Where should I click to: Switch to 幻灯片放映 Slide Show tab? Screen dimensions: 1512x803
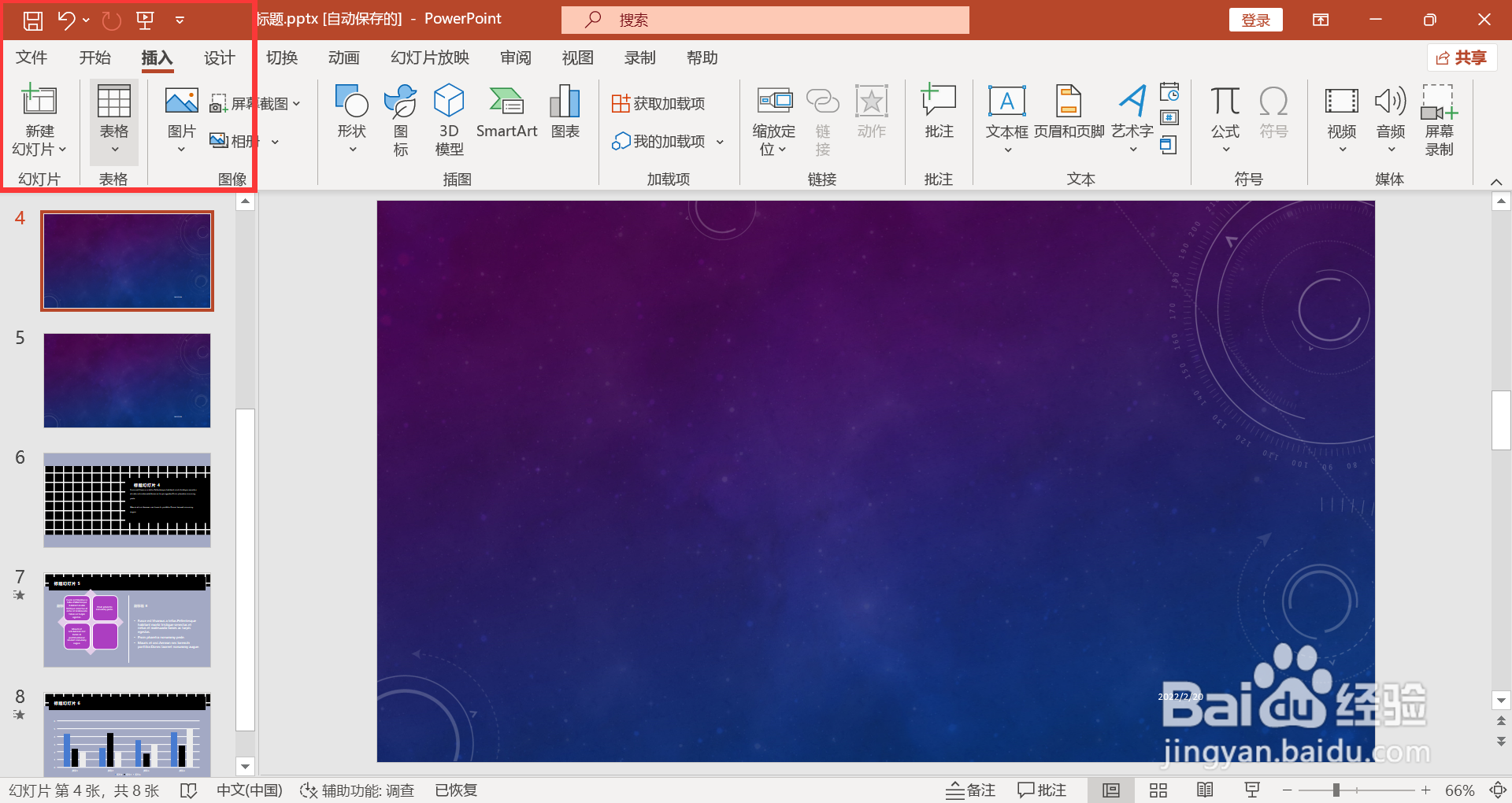click(430, 57)
